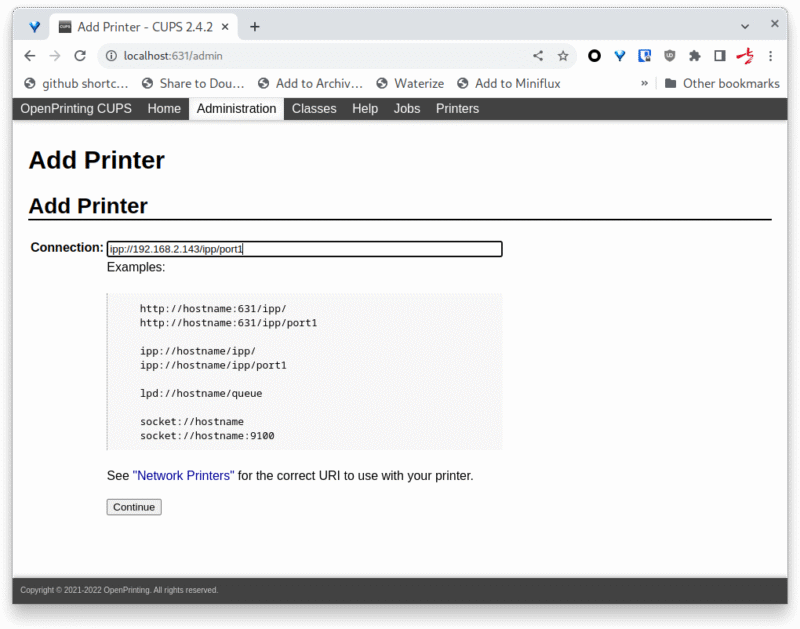Go to the Printers tab
This screenshot has height=629, width=800.
tap(457, 109)
